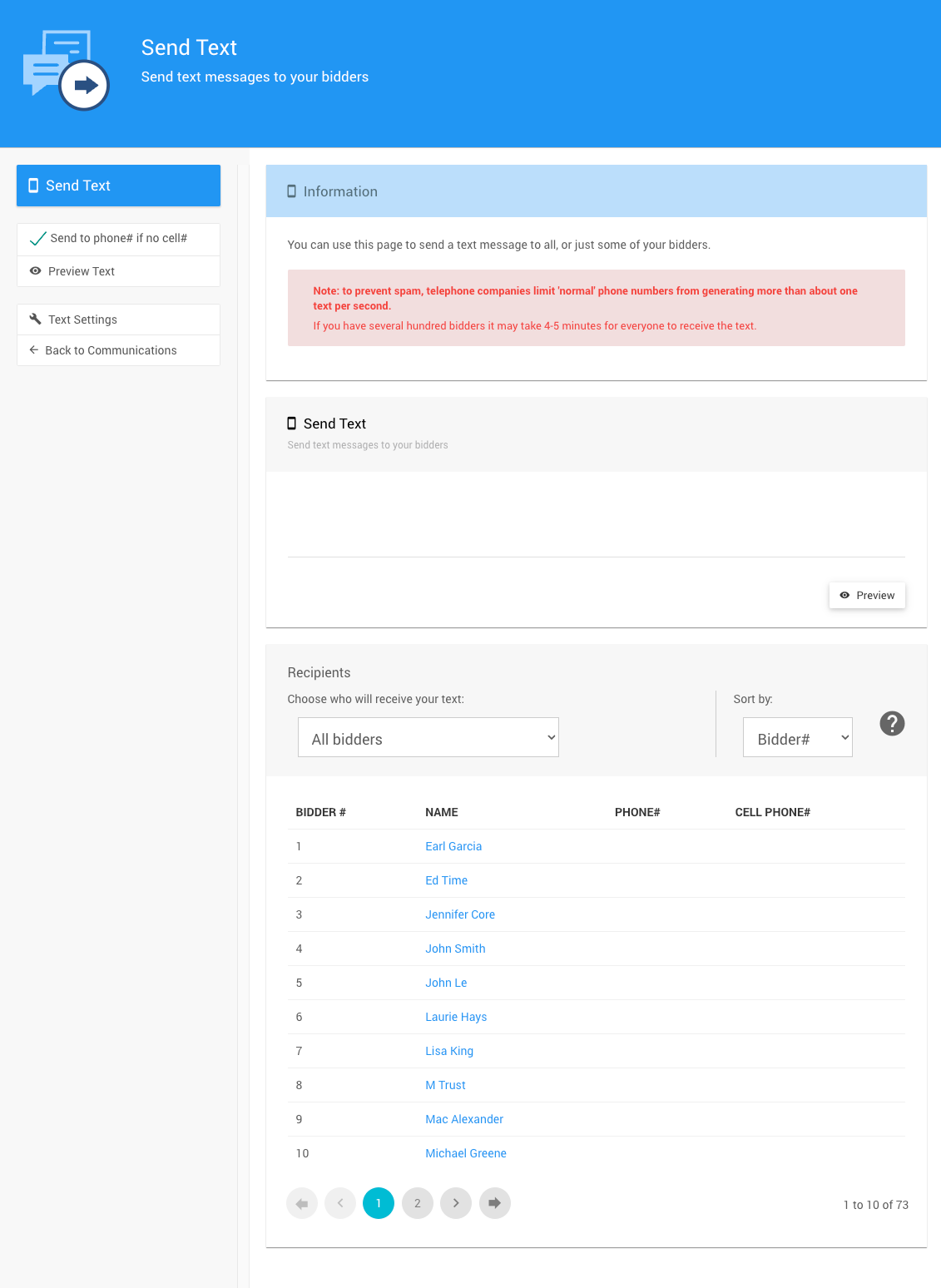
Task: Open the All bidders recipients dropdown
Action: 428,738
